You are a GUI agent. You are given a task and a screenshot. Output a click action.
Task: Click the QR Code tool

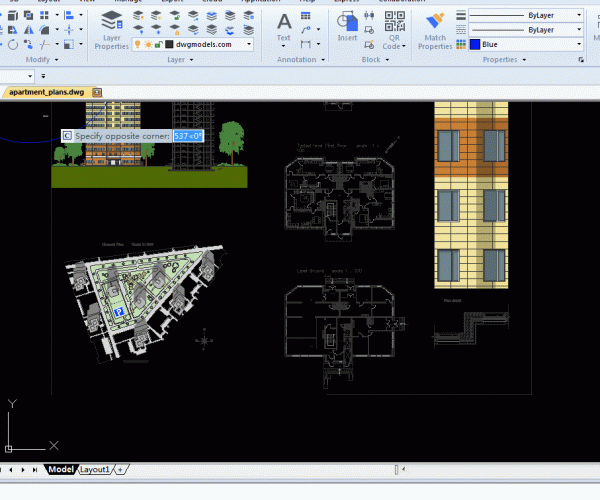pyautogui.click(x=395, y=26)
